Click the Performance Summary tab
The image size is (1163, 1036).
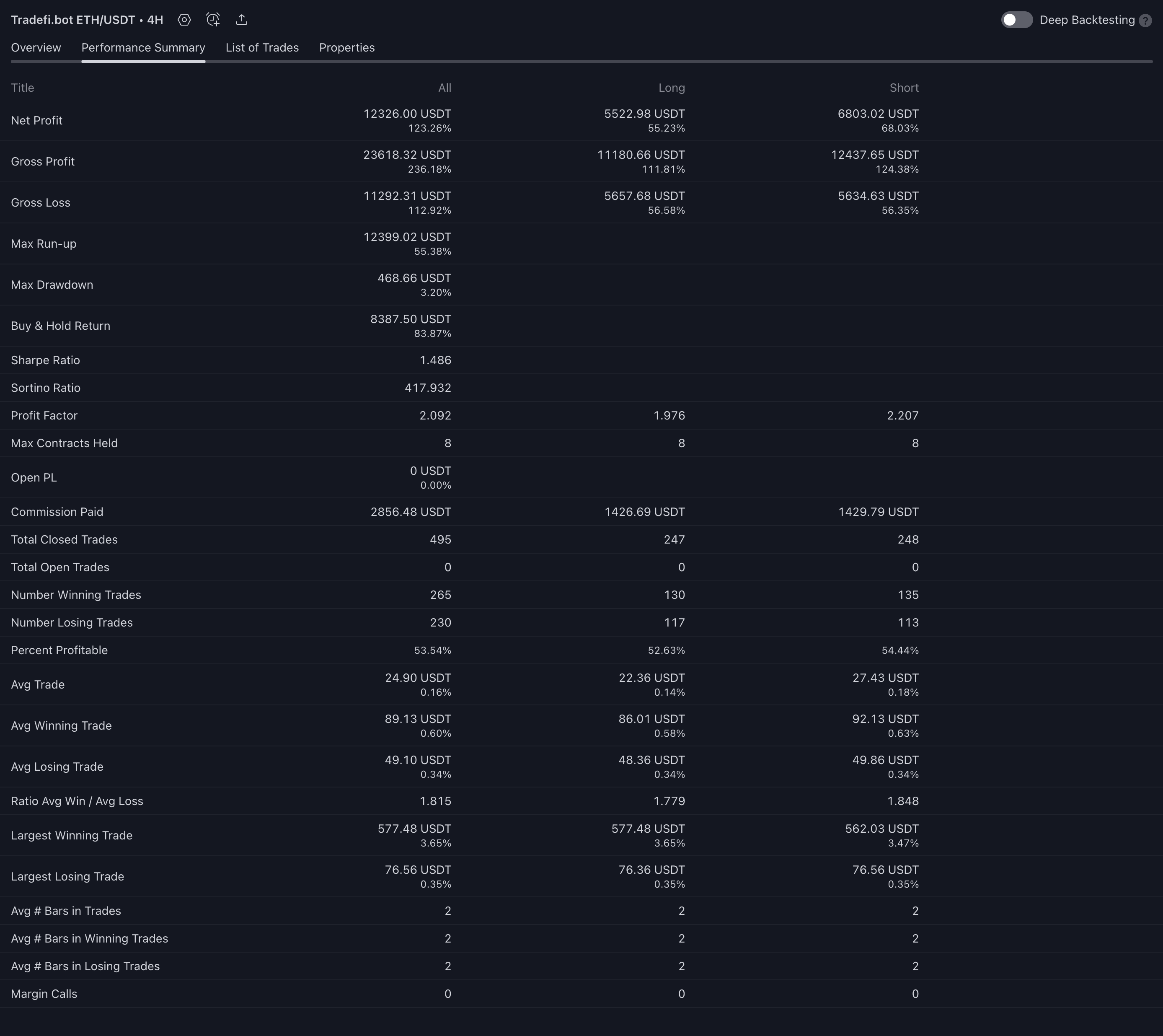143,48
